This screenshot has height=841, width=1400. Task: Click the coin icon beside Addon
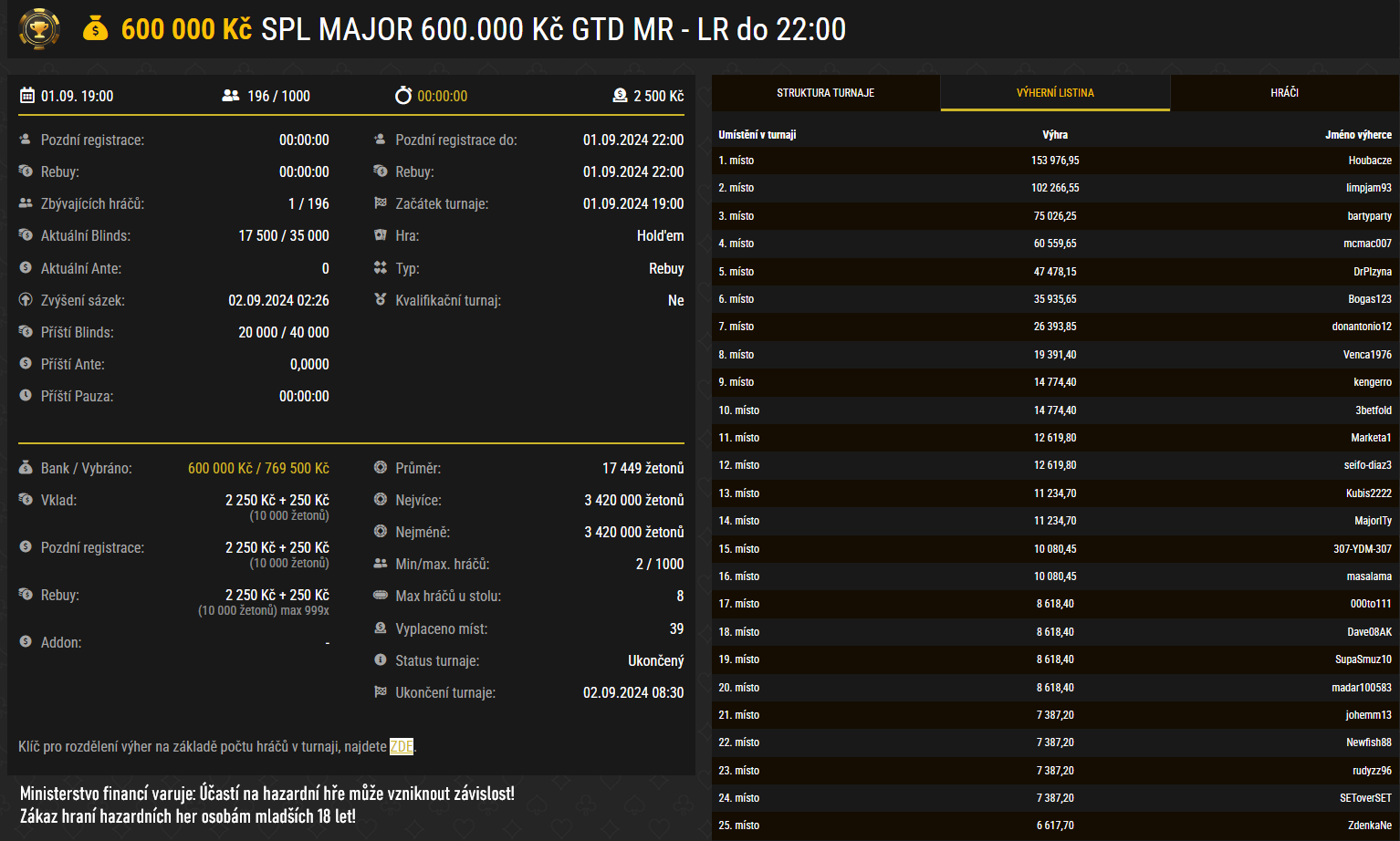pos(26,642)
